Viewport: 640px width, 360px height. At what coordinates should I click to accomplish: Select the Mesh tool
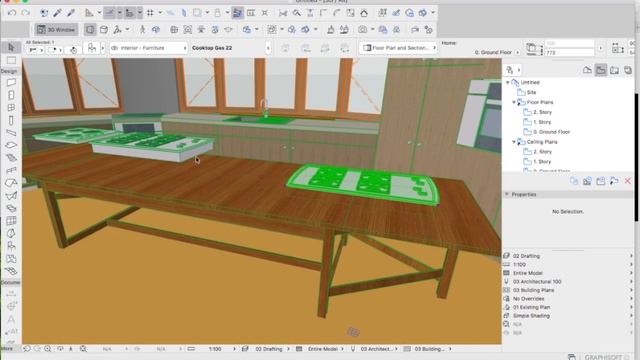tap(11, 271)
